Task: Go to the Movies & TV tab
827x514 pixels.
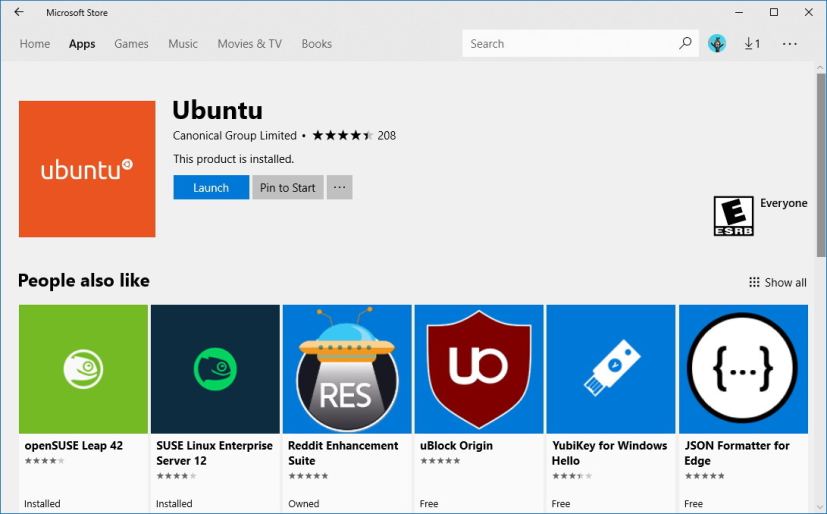Action: tap(249, 44)
